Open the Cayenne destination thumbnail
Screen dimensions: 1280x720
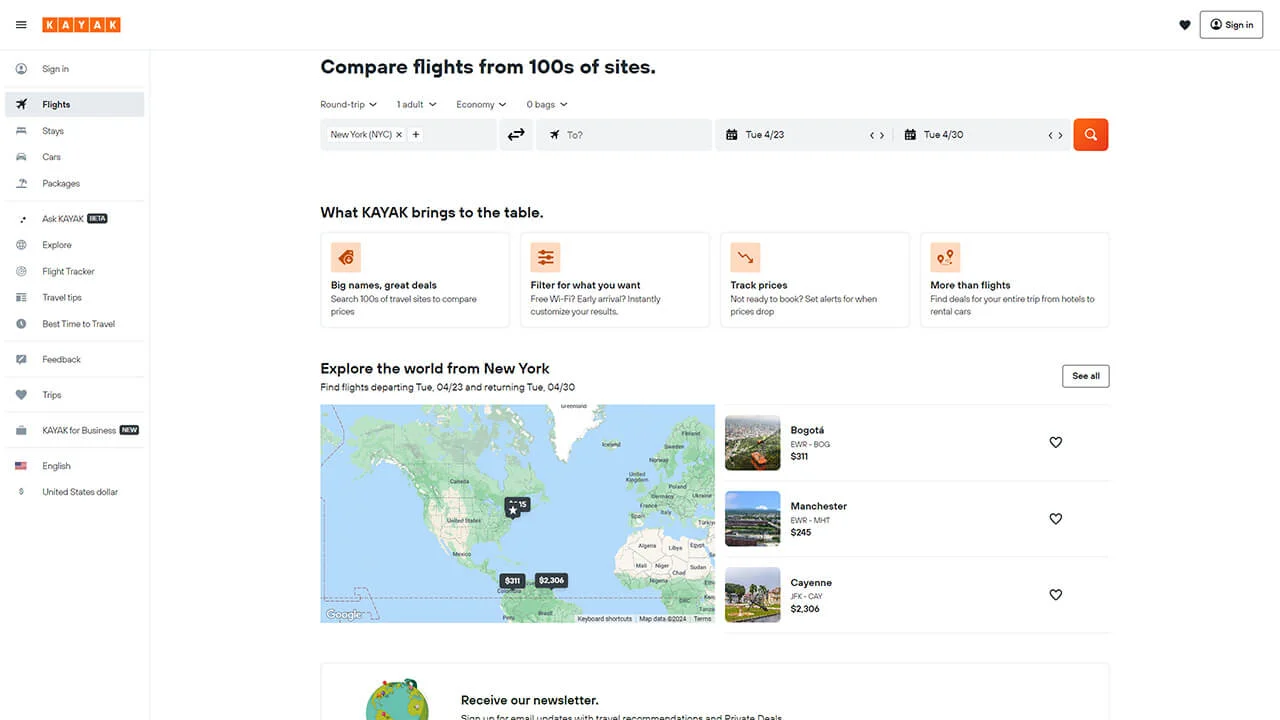[753, 595]
